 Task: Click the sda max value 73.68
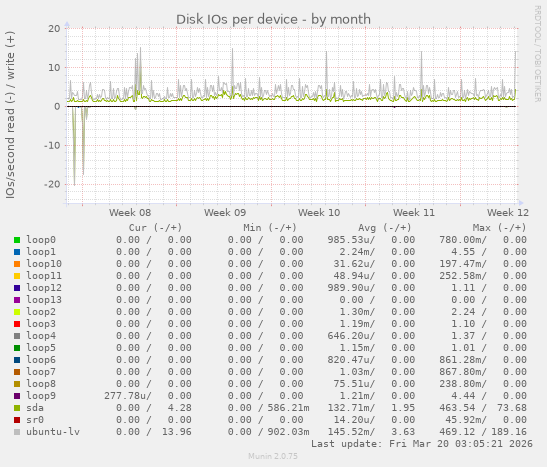(x=512, y=408)
